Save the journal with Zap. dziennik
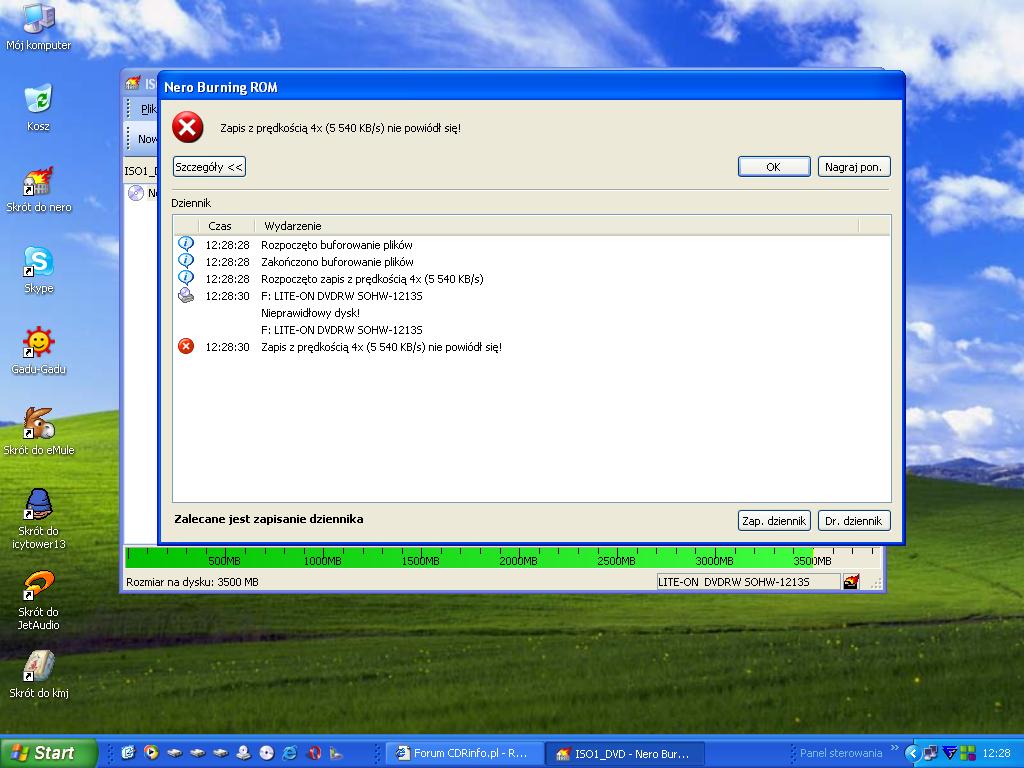Image resolution: width=1024 pixels, height=768 pixels. pos(774,520)
